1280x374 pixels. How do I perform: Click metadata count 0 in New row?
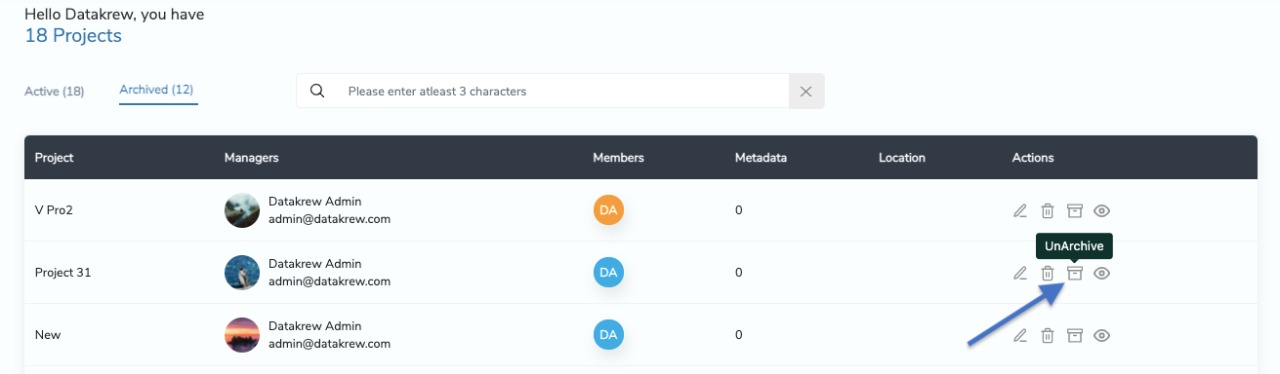pyautogui.click(x=738, y=335)
